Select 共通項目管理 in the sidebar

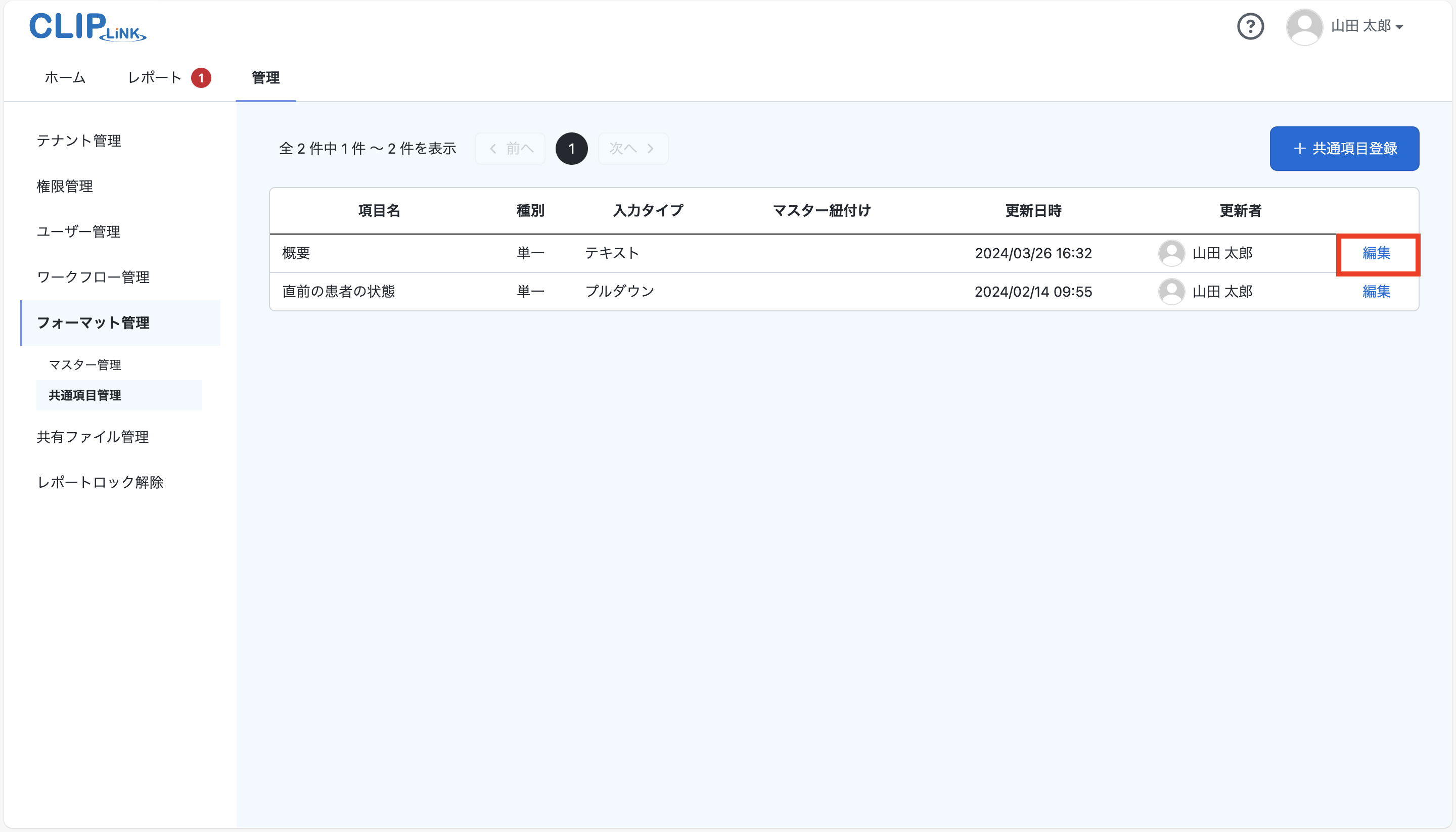[x=84, y=395]
